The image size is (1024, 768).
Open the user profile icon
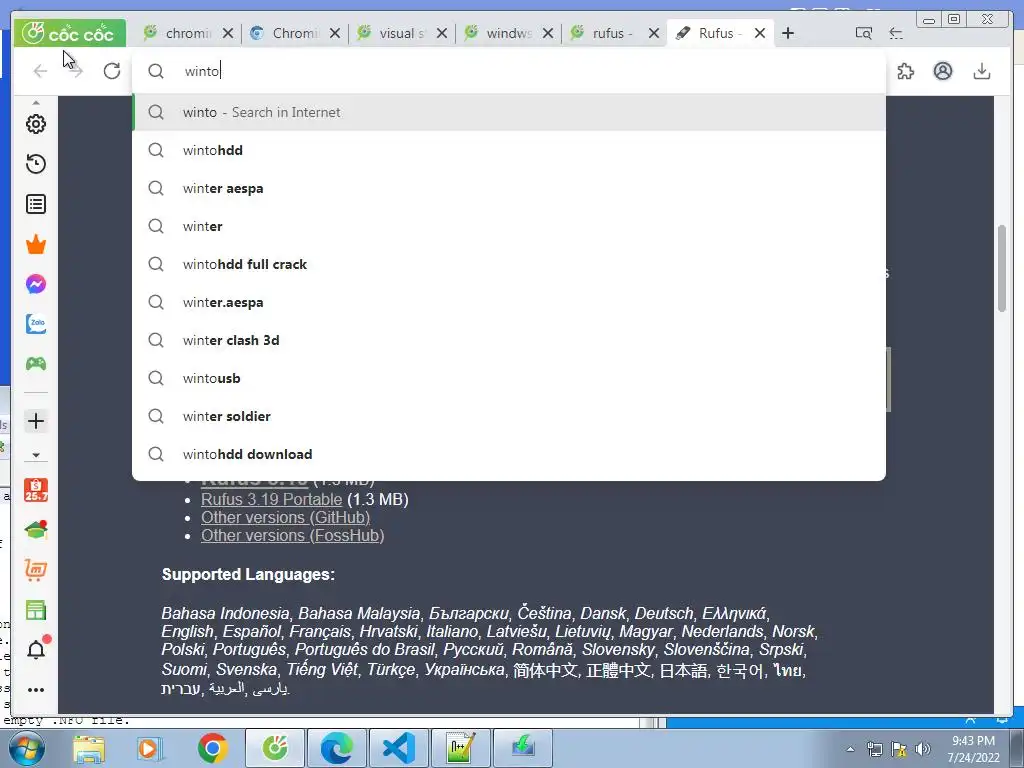point(942,71)
